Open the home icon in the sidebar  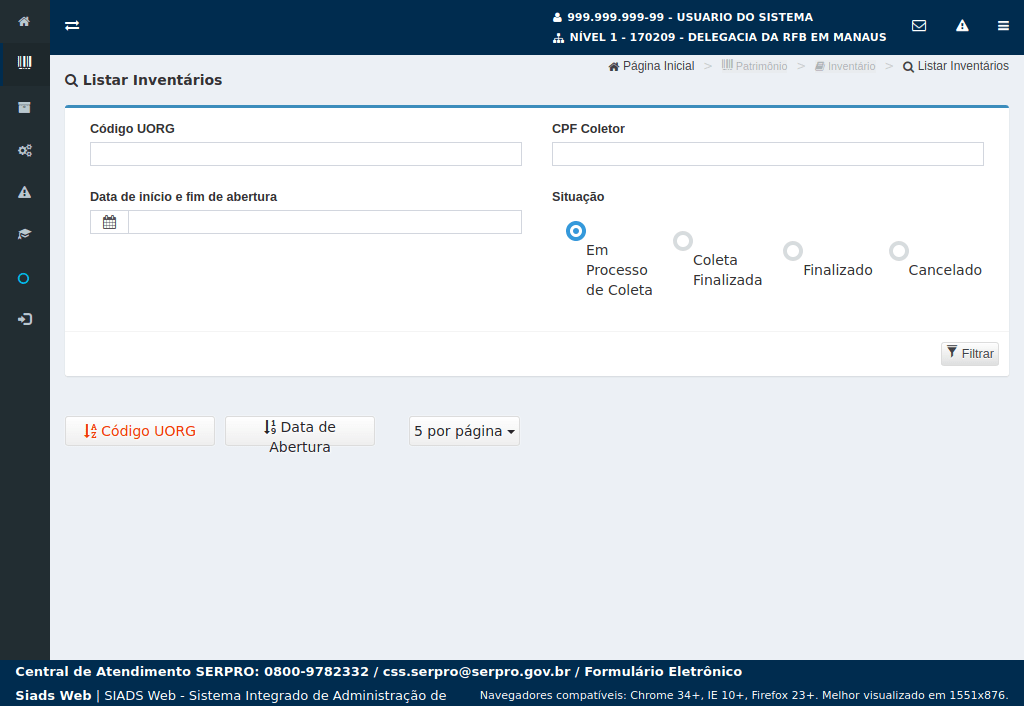[x=24, y=22]
